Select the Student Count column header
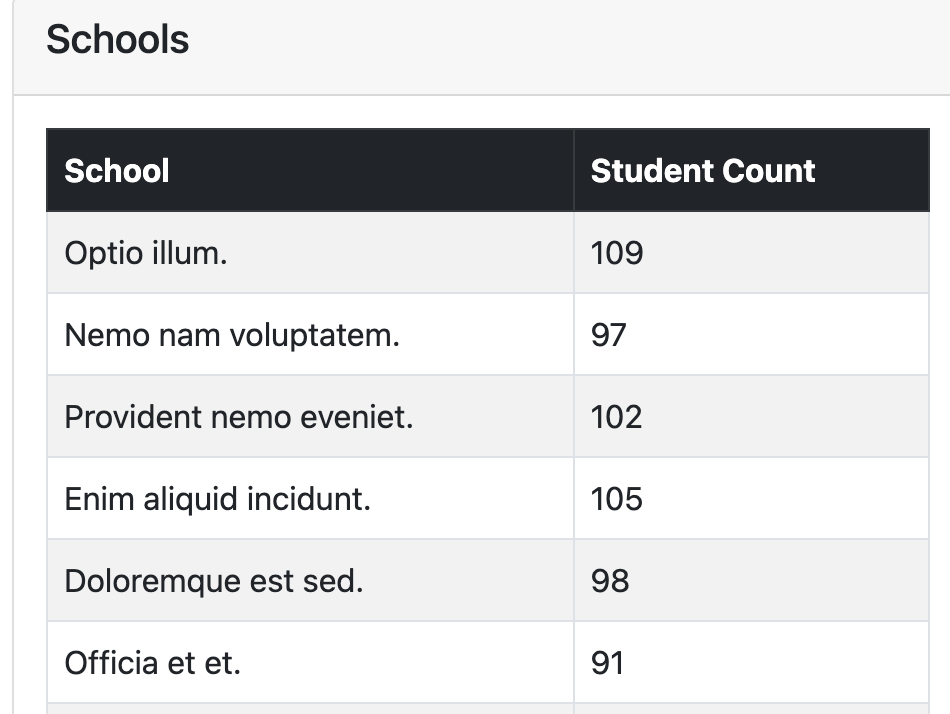950x714 pixels. click(x=752, y=170)
